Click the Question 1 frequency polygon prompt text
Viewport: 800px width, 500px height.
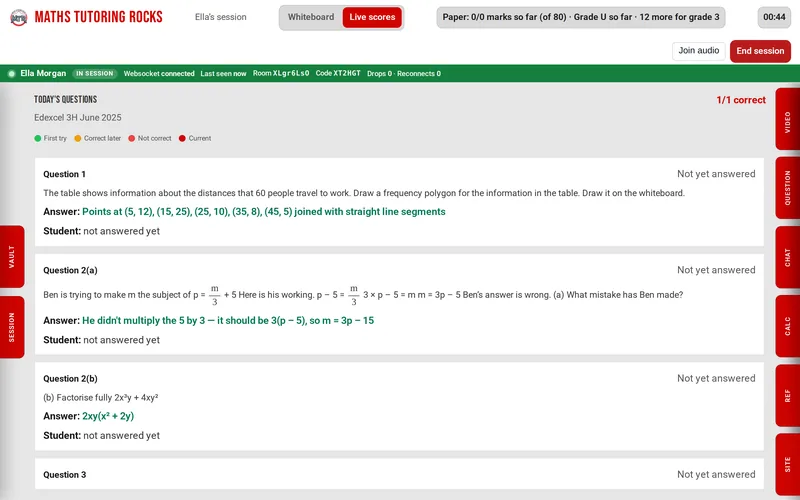pyautogui.click(x=364, y=193)
